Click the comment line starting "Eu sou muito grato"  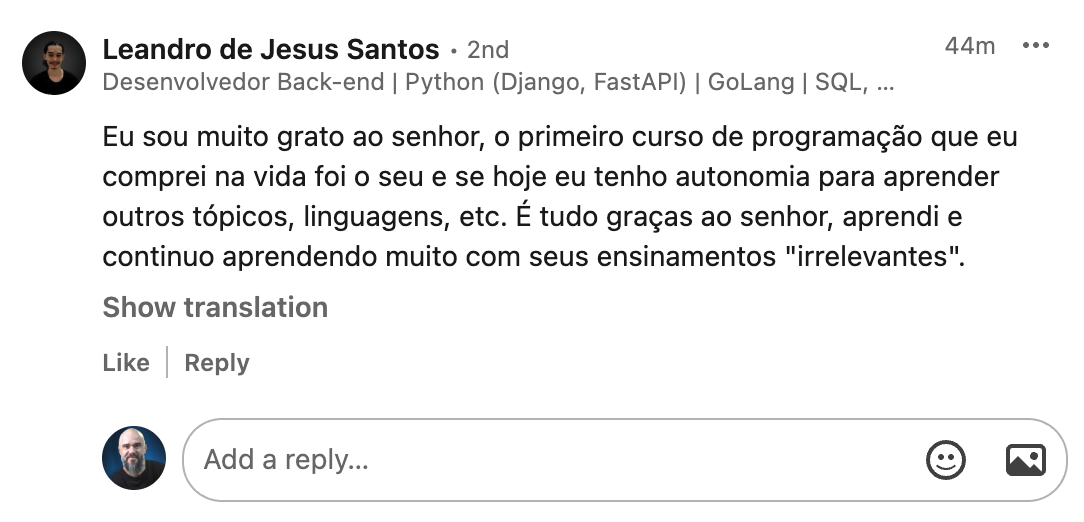(559, 136)
